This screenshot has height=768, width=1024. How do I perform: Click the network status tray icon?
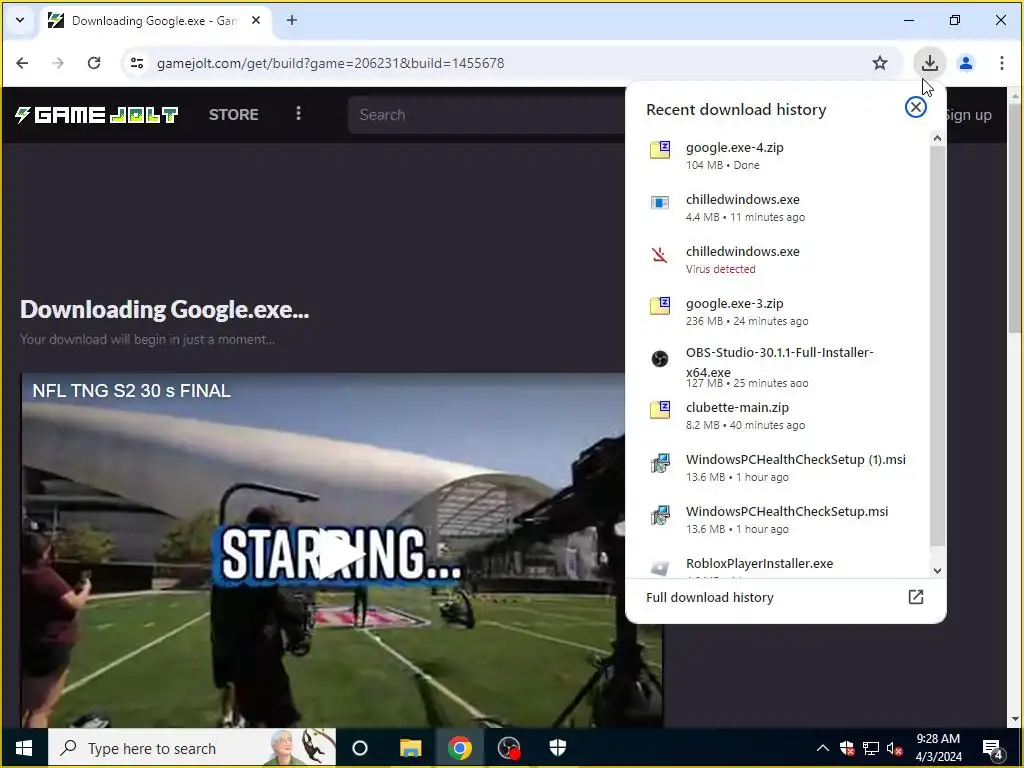click(x=871, y=748)
